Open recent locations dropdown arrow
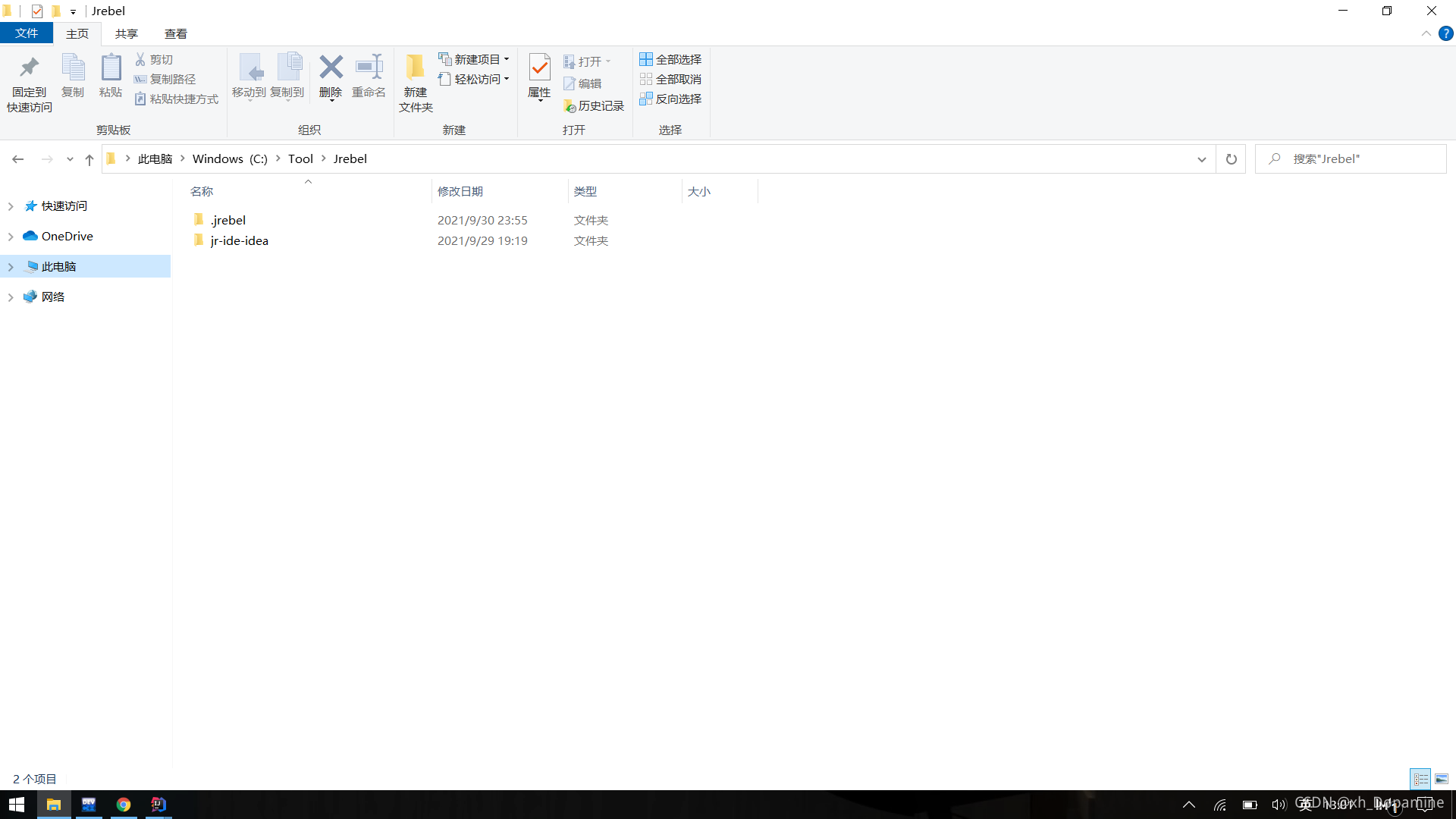Screen dimensions: 1456x819 tap(70, 159)
